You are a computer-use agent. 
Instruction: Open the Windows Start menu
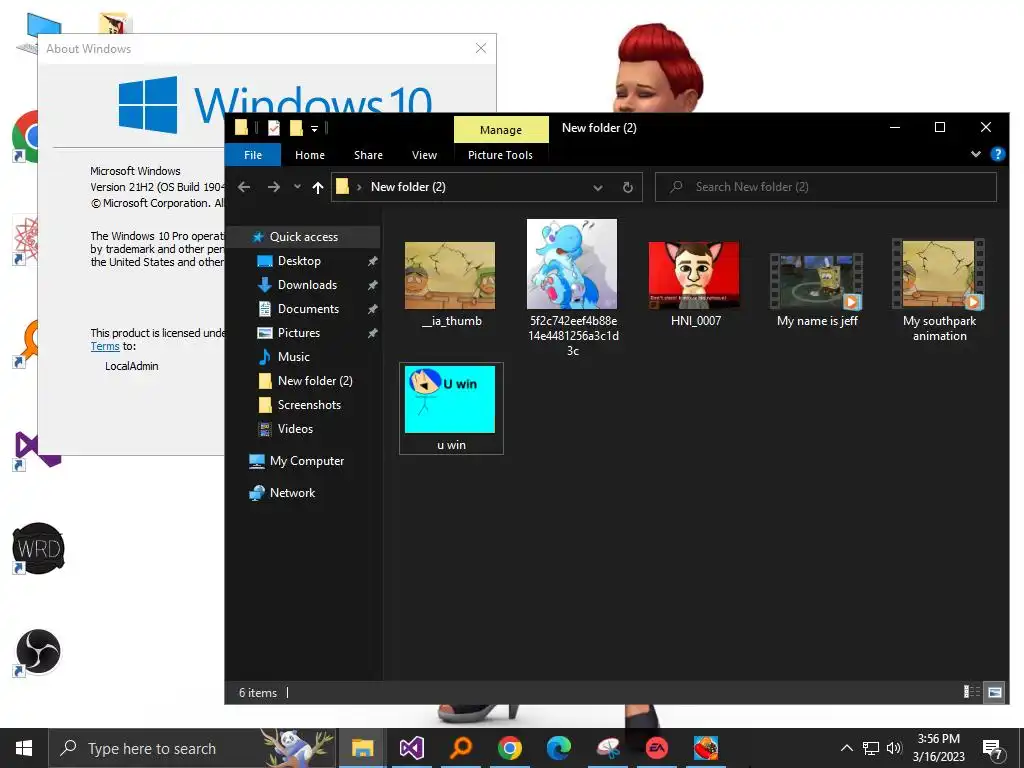click(24, 748)
